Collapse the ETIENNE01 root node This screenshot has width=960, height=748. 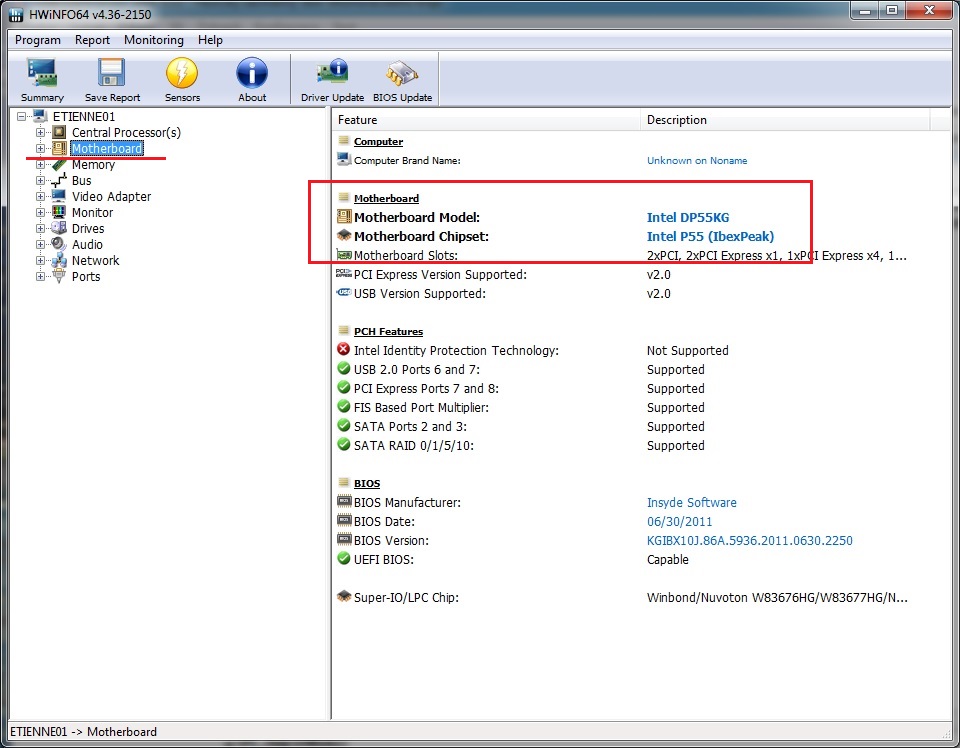[21, 116]
